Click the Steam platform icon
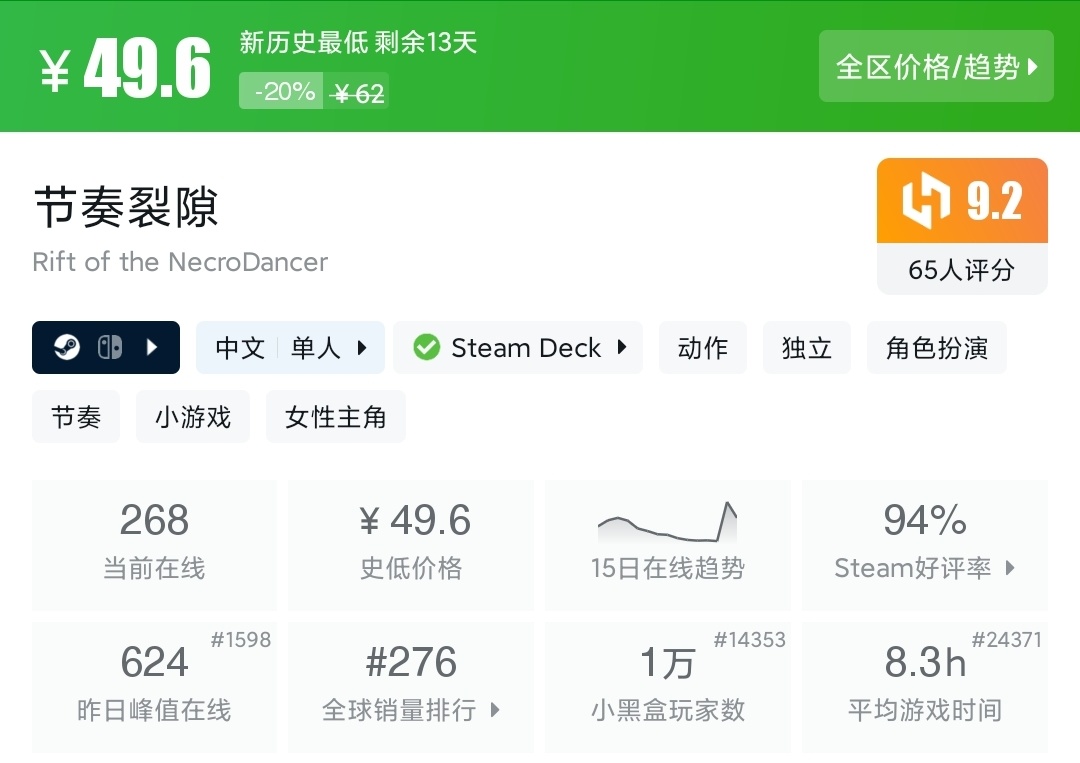 pos(68,348)
